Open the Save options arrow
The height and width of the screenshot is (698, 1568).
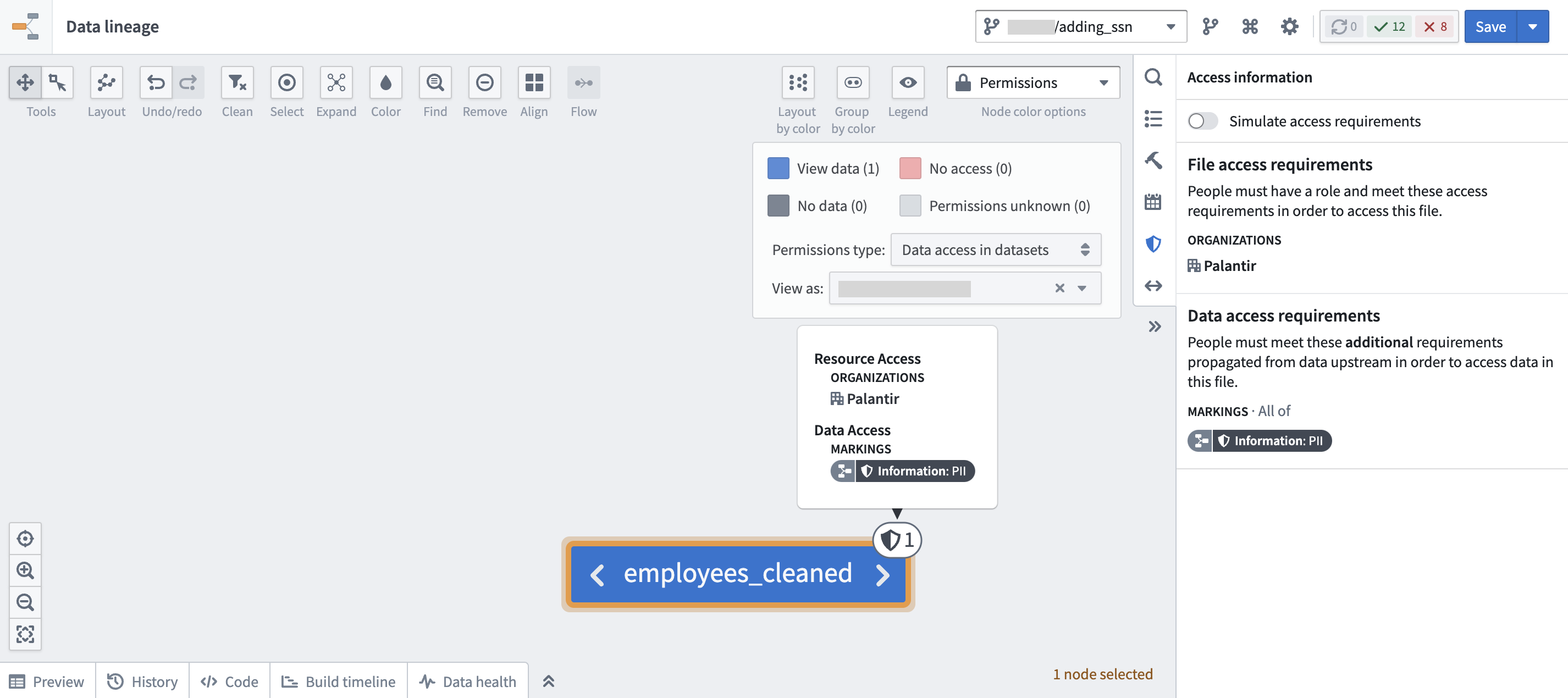pos(1533,26)
